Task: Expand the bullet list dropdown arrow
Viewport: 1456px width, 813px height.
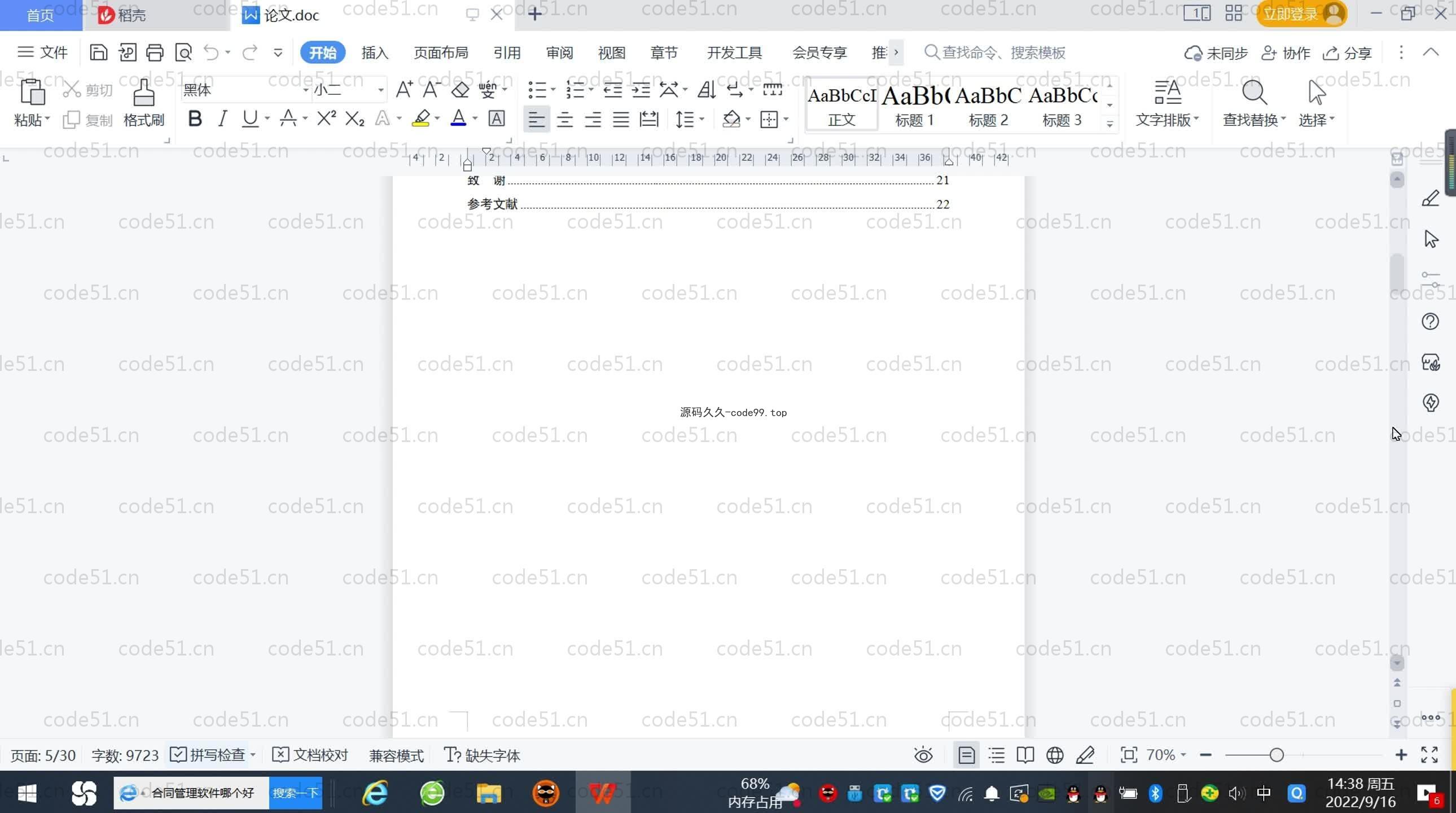Action: 553,90
